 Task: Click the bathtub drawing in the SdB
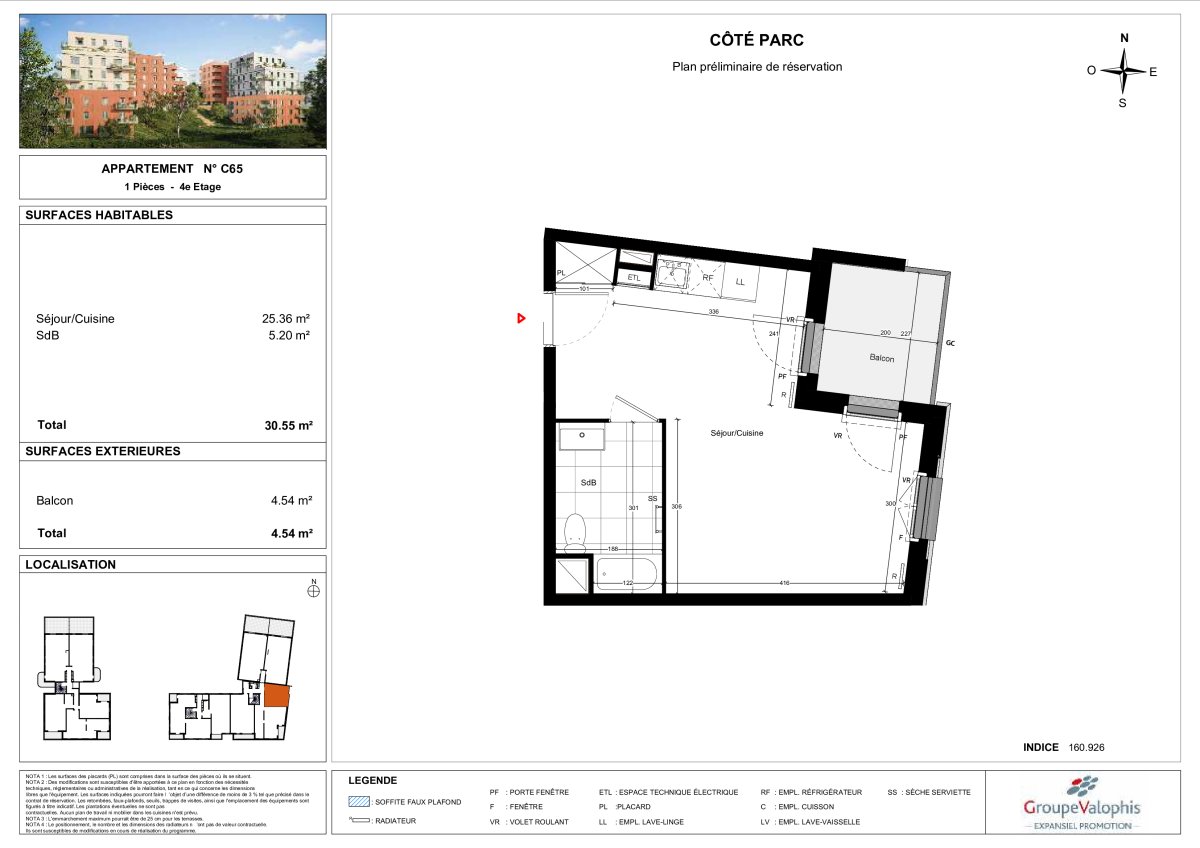tap(626, 575)
